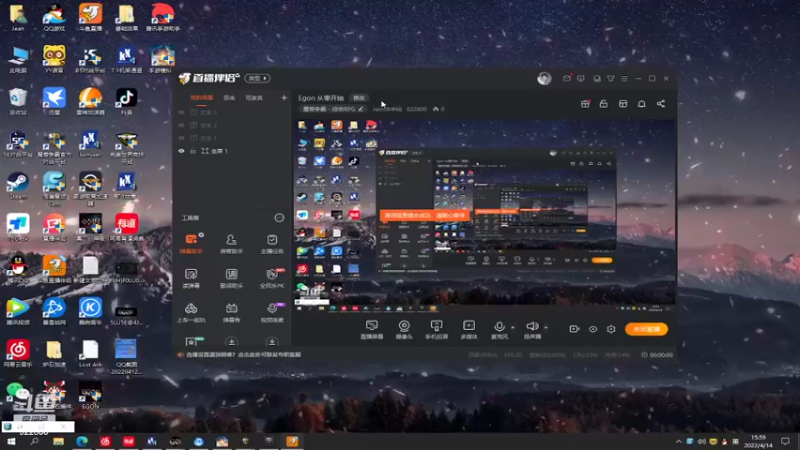Open the 弹幕助手 tool in the toolbox

click(x=191, y=243)
